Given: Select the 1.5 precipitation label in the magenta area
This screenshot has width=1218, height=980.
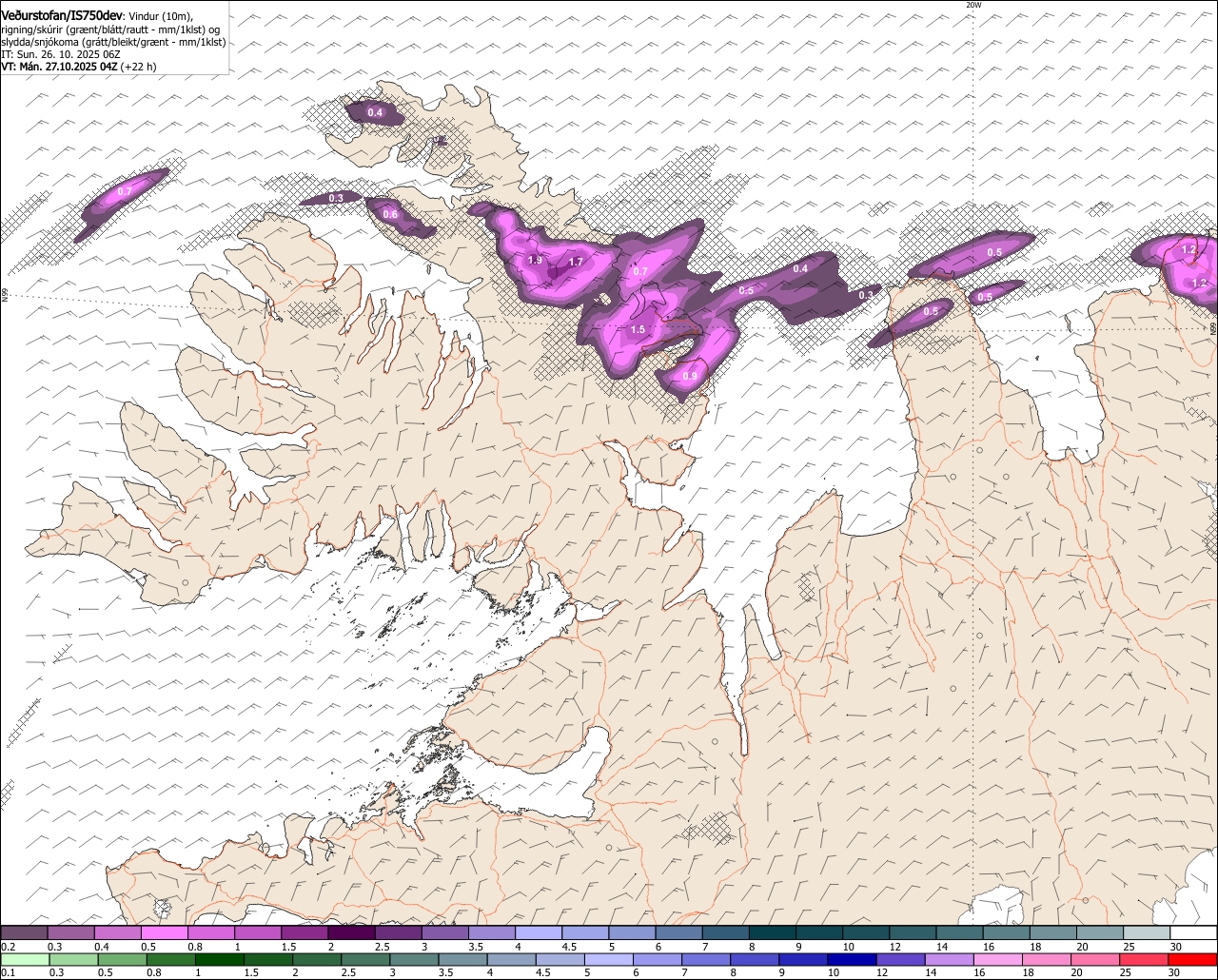Looking at the screenshot, I should [x=638, y=329].
